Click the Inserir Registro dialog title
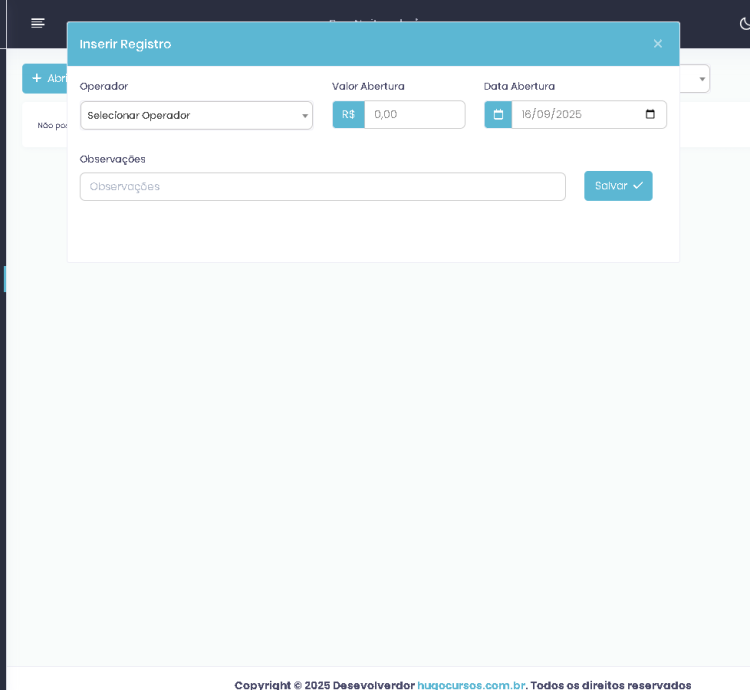The image size is (750, 690). [125, 44]
